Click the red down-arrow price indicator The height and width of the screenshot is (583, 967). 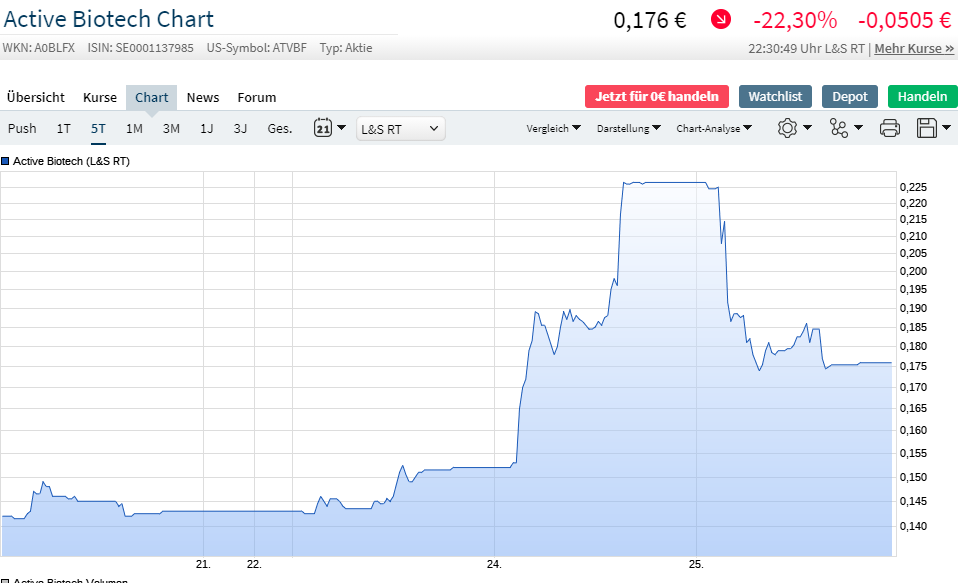click(720, 19)
